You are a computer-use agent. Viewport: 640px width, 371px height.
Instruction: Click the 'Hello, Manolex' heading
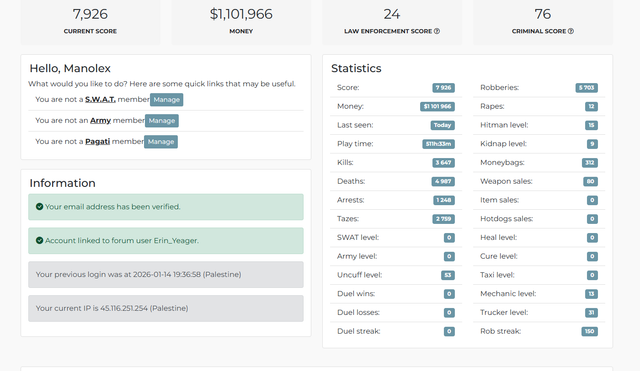[x=70, y=68]
